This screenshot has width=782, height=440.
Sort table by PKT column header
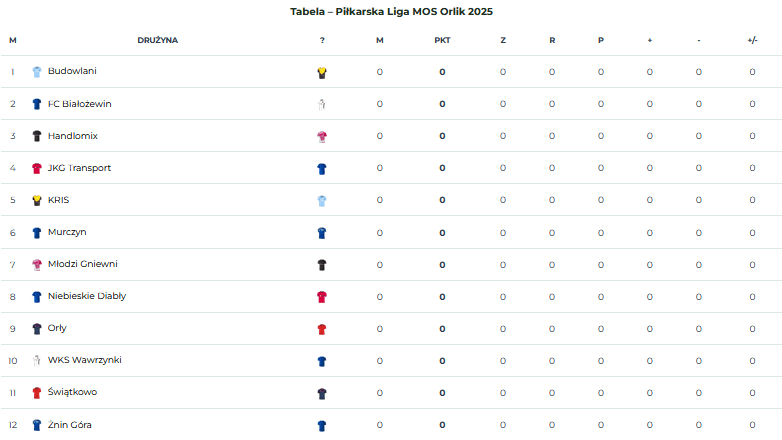click(442, 41)
